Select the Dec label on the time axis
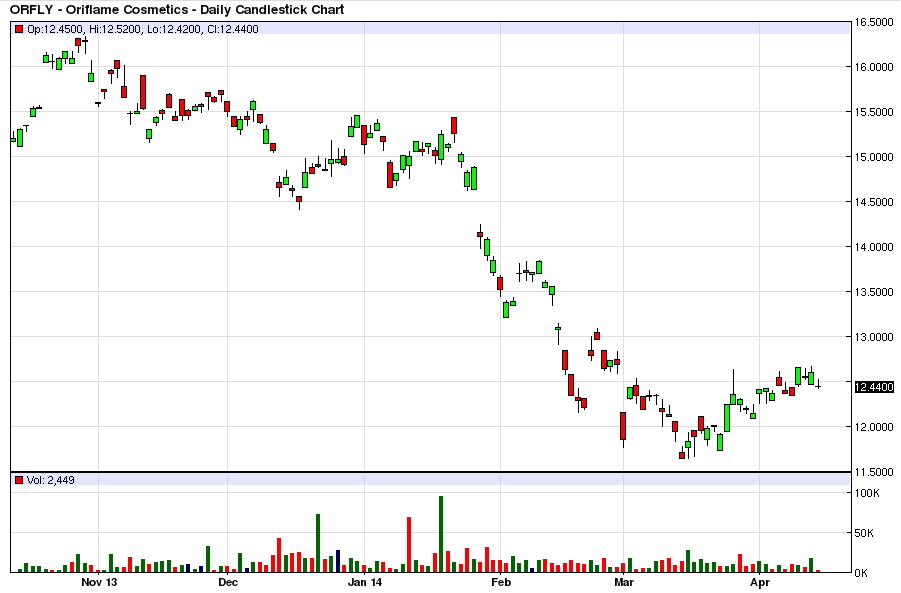Screen dimensions: 901x593 (x=227, y=581)
